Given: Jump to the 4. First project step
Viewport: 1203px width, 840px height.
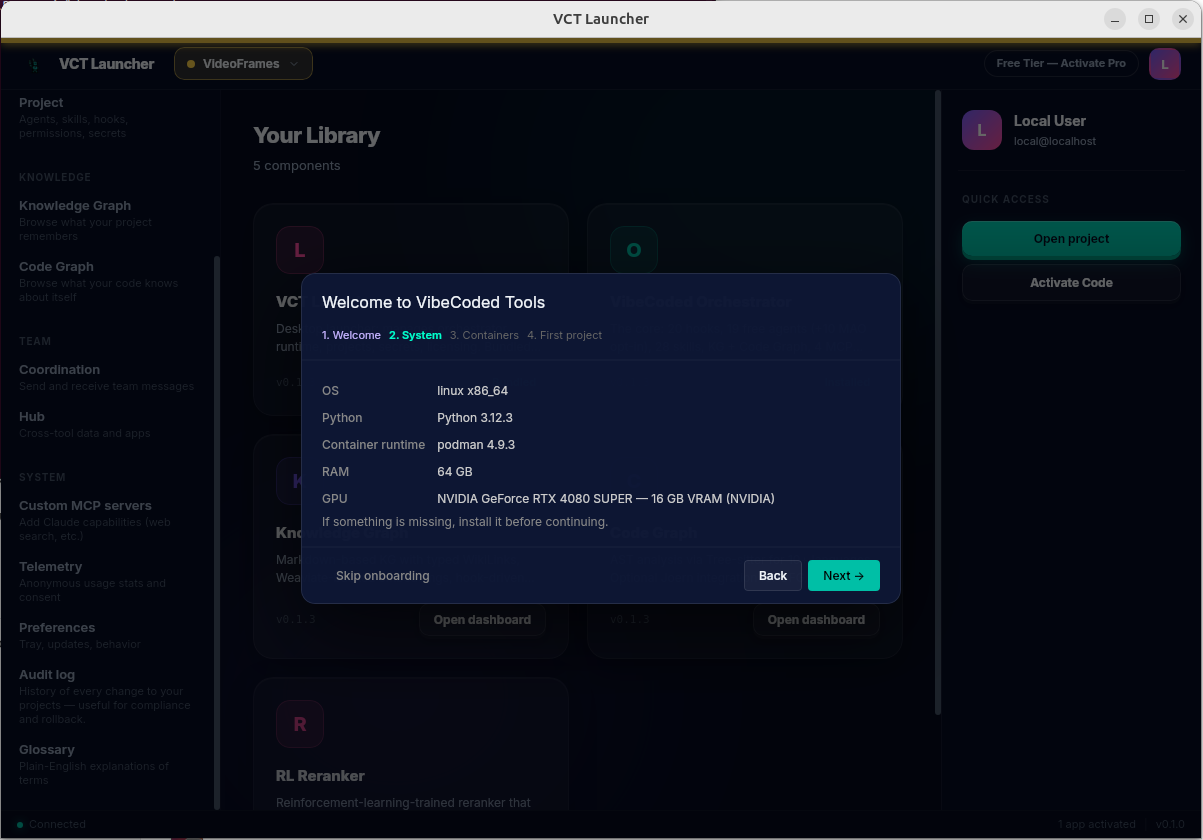Looking at the screenshot, I should [x=564, y=335].
